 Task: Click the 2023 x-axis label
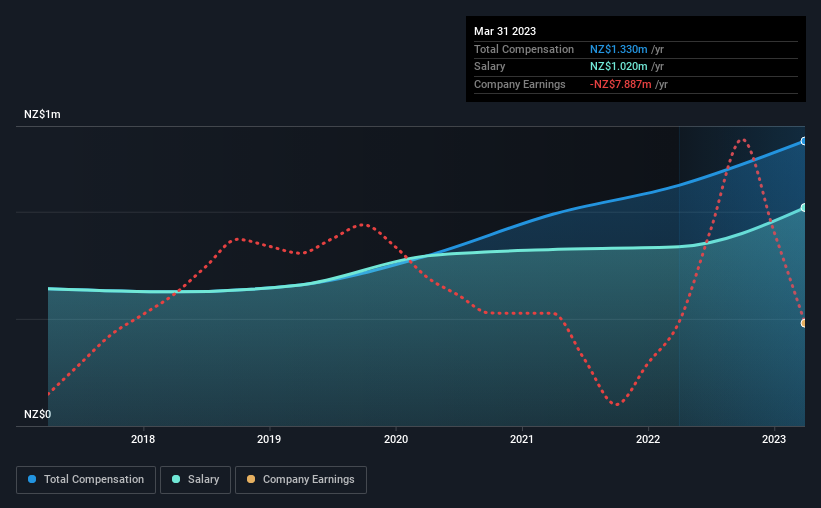[774, 439]
